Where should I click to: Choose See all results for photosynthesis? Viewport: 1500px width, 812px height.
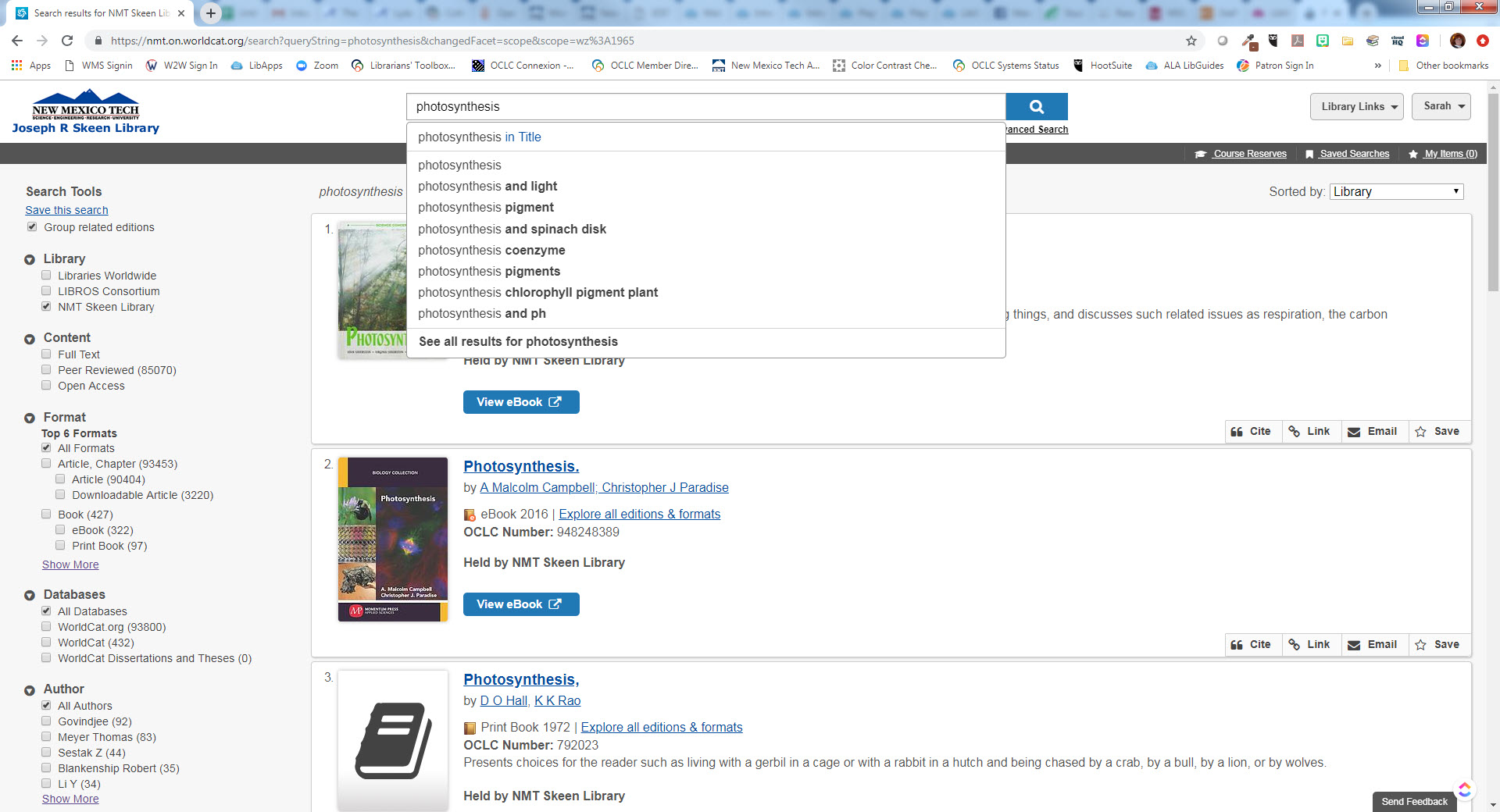(518, 342)
